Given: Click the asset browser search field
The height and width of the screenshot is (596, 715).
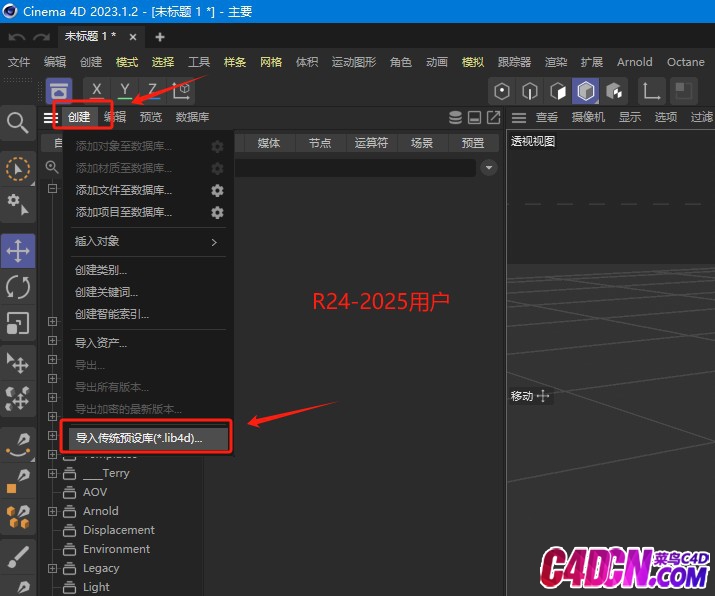Looking at the screenshot, I should [x=355, y=168].
